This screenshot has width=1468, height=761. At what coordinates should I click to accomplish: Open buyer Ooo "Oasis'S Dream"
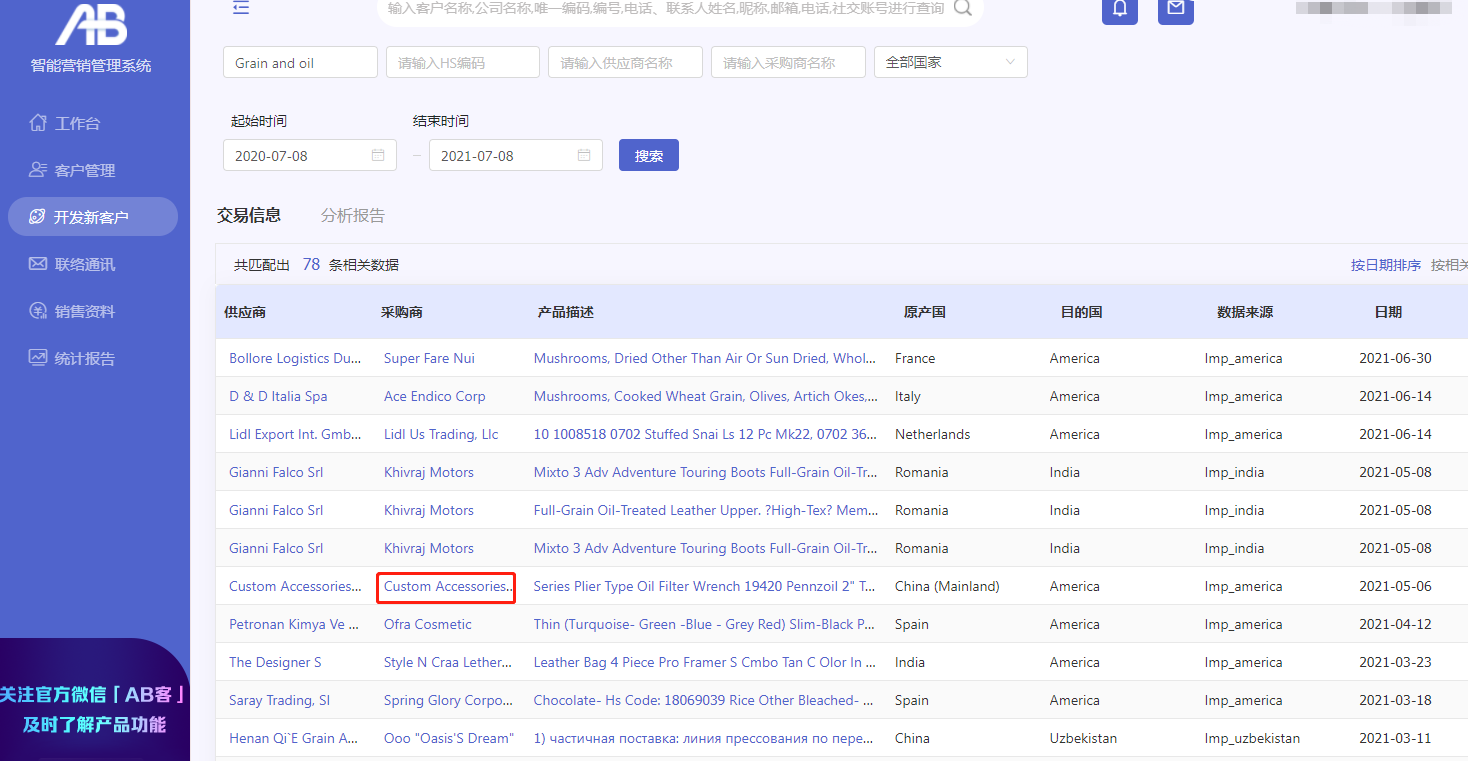[x=448, y=738]
